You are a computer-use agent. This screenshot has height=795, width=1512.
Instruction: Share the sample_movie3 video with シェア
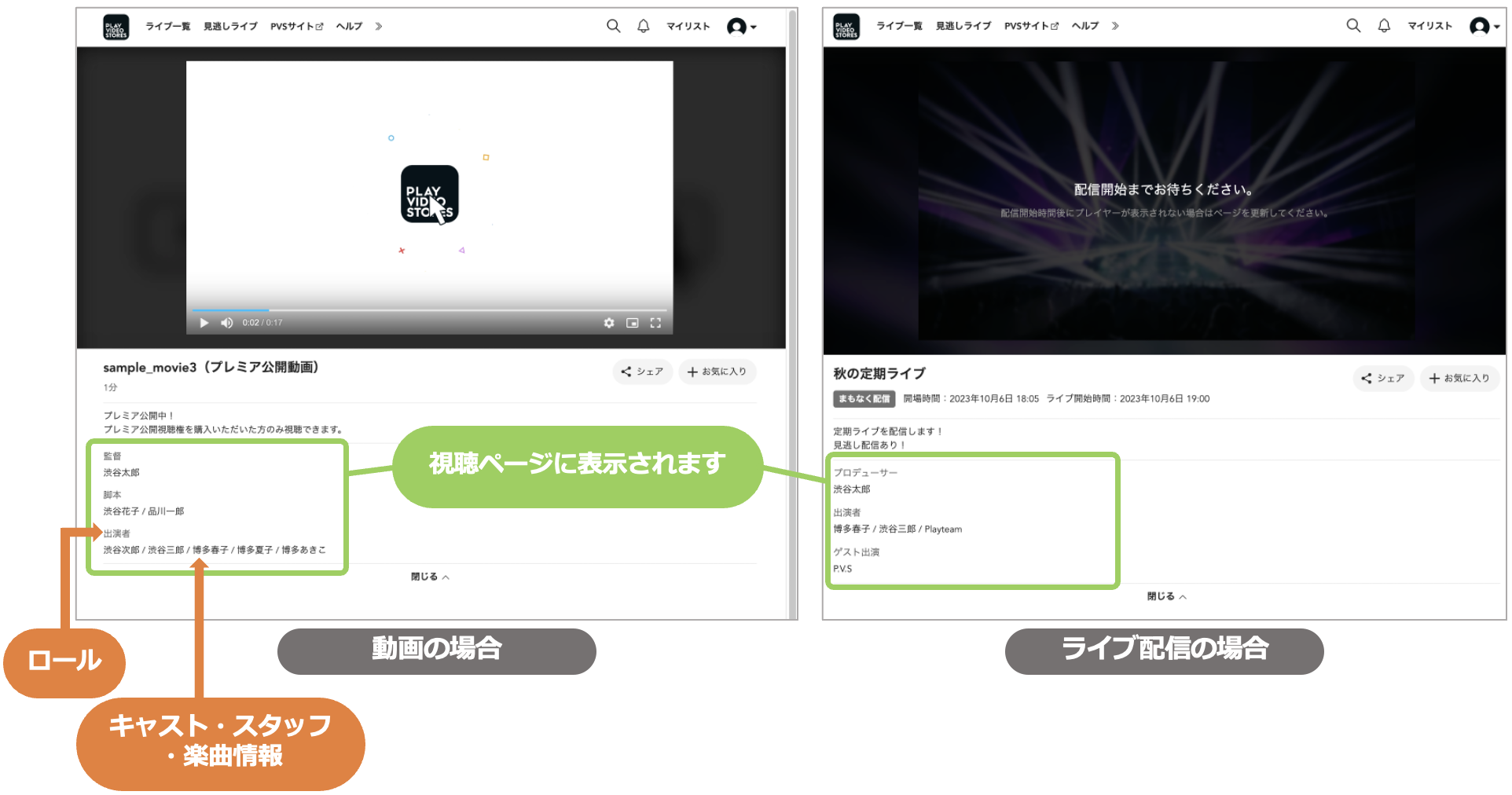click(x=643, y=372)
